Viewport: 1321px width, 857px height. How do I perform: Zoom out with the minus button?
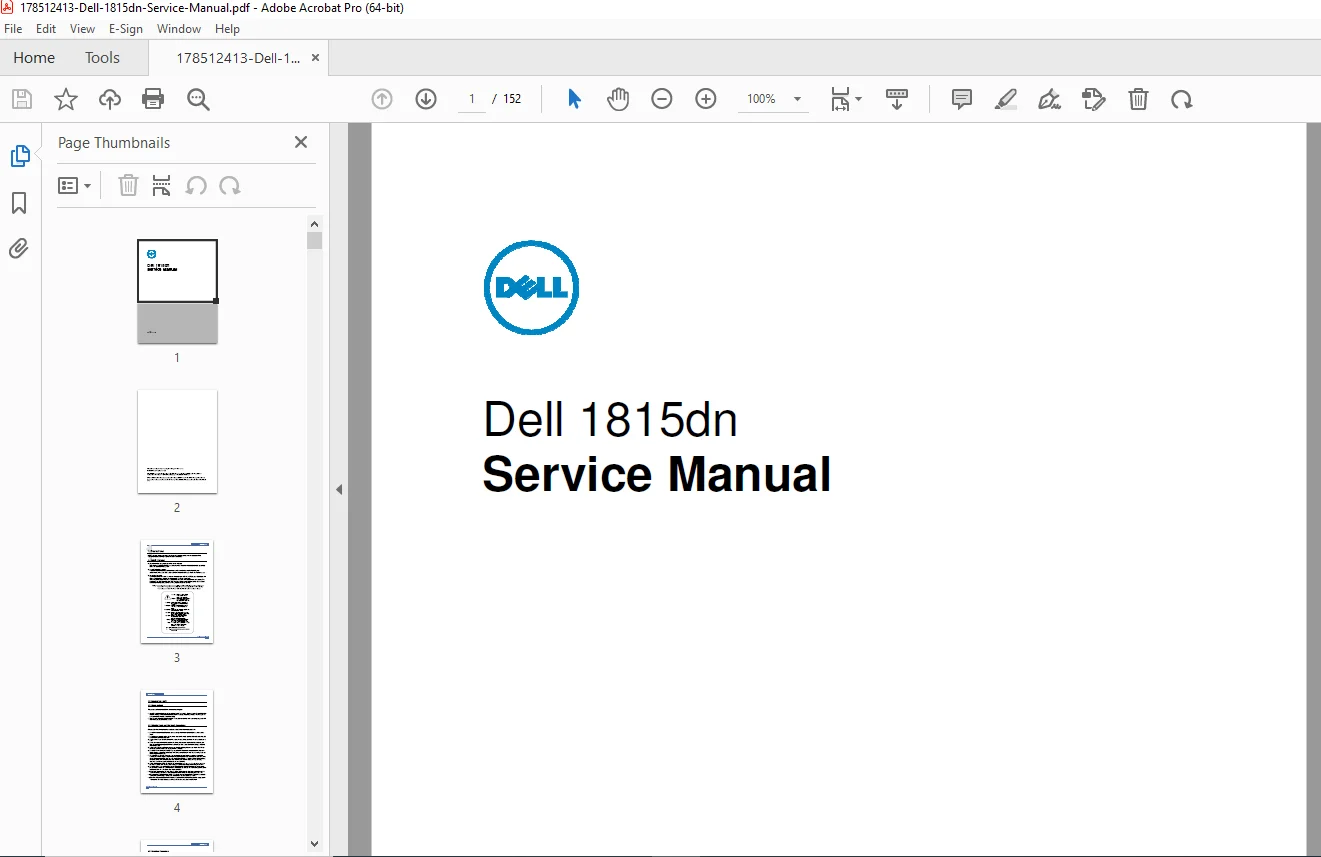(x=662, y=99)
